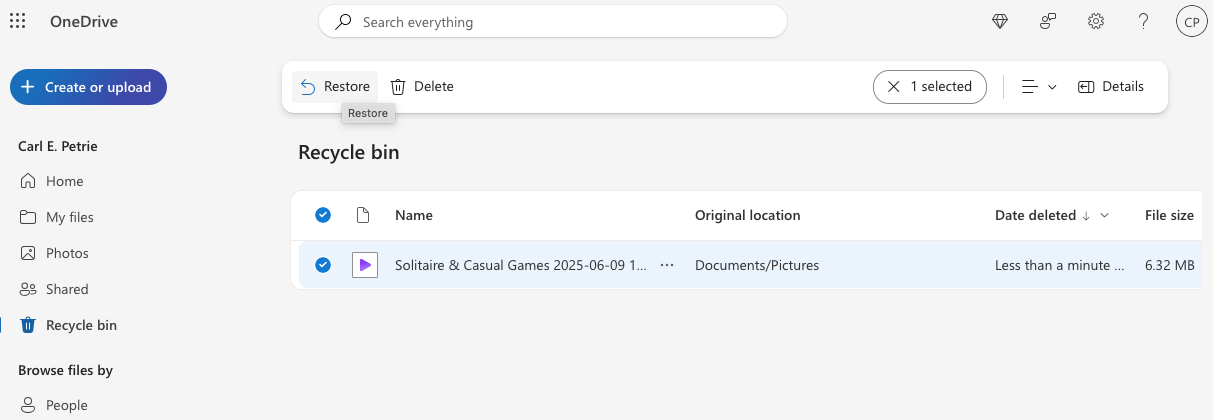
Task: Deselect the Solitaire & Casual Games file checkbox
Action: pos(323,265)
